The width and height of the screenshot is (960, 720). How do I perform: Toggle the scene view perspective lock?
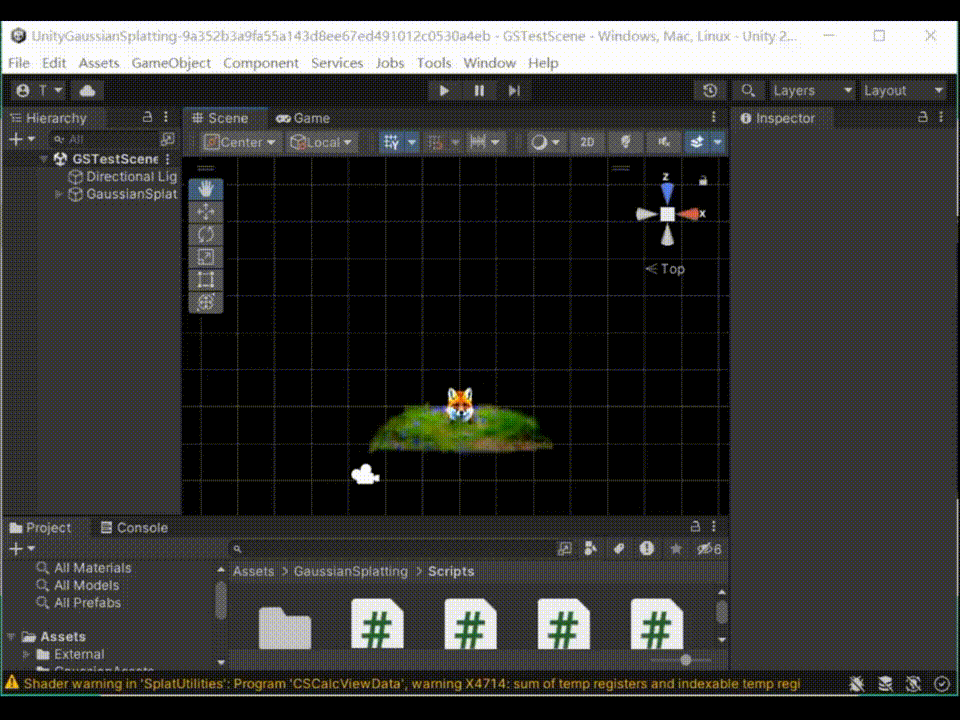pyautogui.click(x=703, y=181)
